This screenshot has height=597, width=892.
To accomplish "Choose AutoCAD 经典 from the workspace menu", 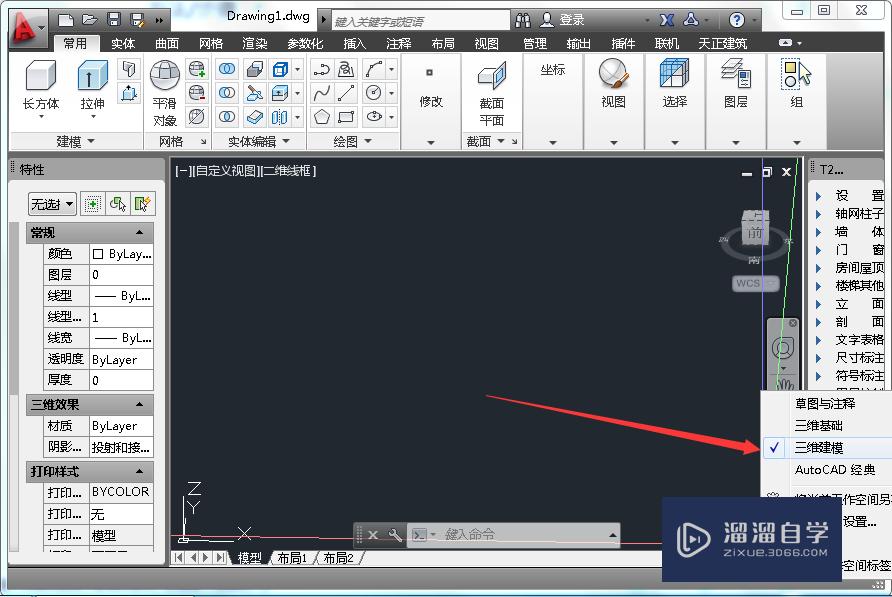I will coord(820,470).
